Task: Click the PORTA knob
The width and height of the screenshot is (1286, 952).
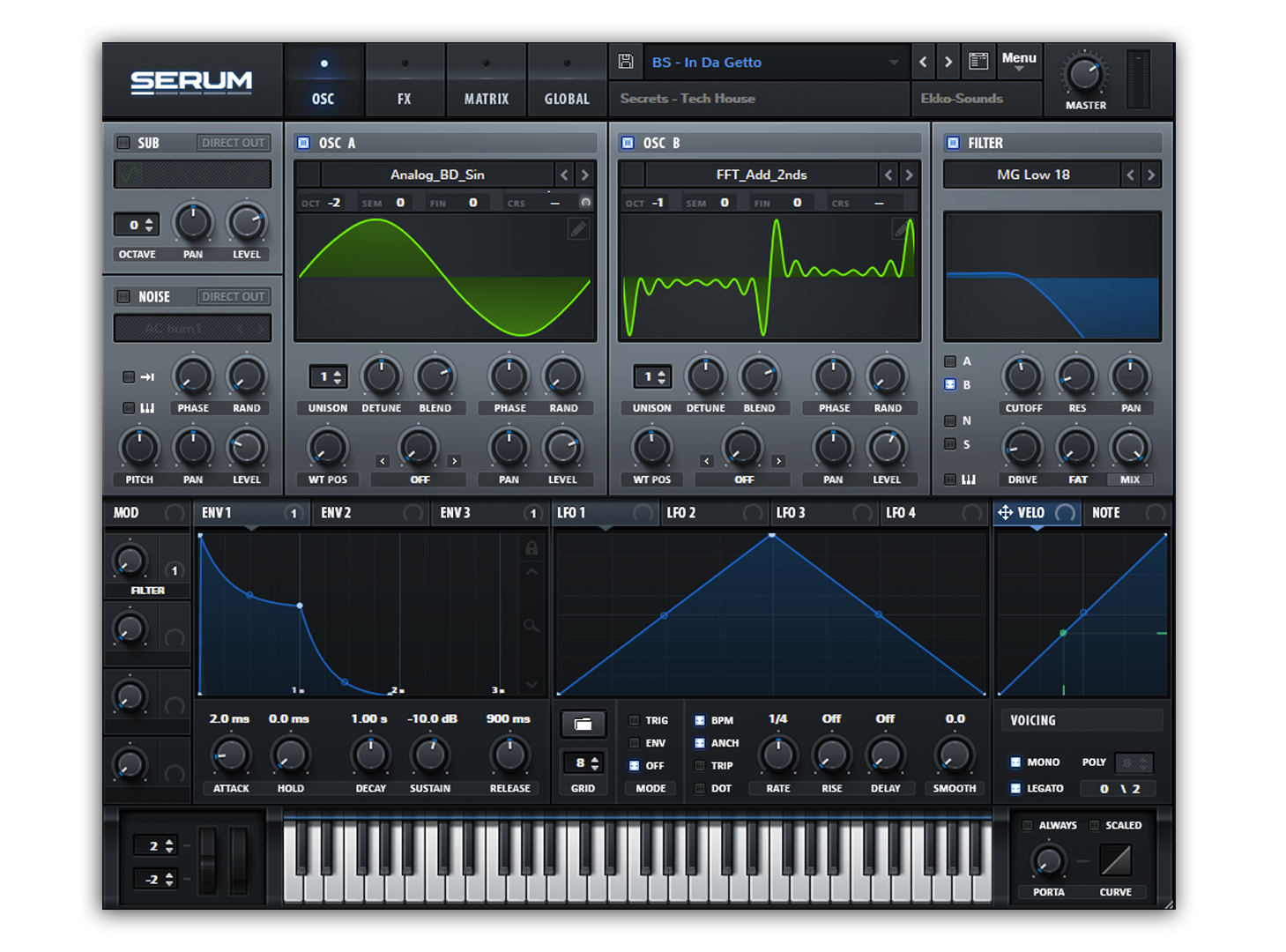Action: coord(1048,860)
